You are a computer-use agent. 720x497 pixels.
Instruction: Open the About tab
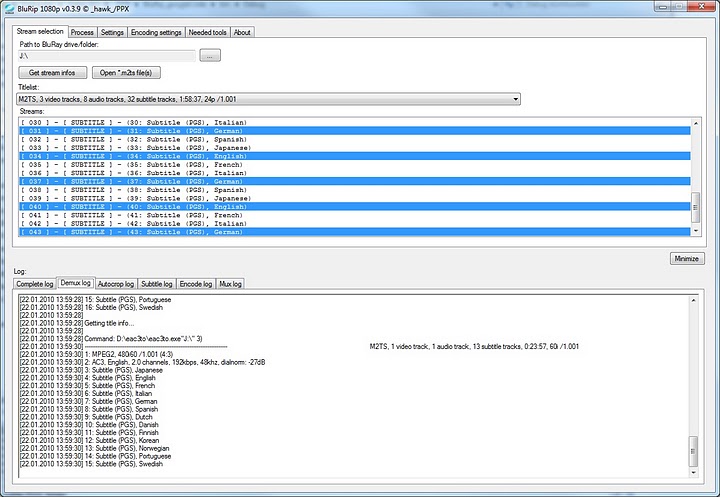point(242,32)
